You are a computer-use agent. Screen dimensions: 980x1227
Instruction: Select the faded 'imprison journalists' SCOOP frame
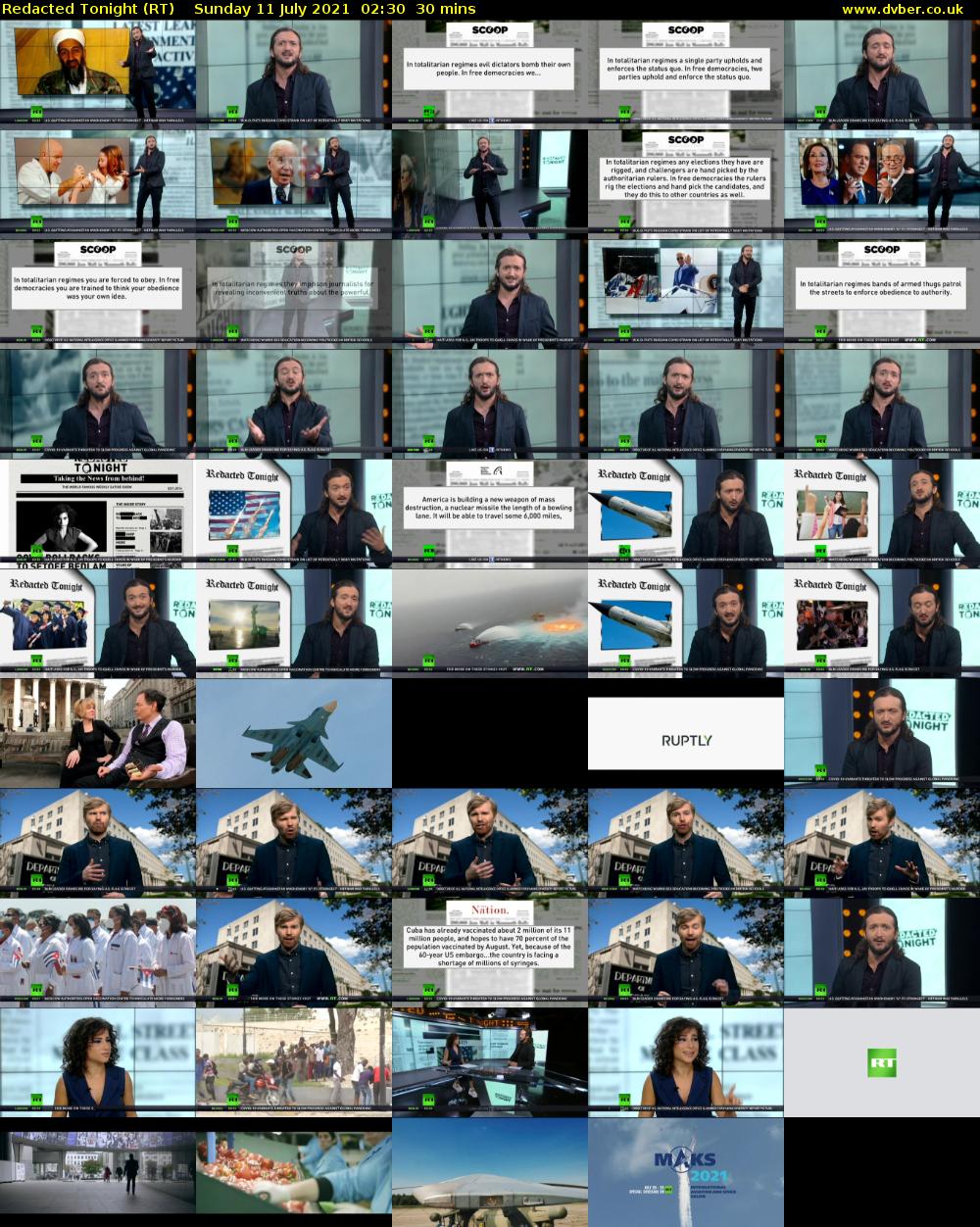(x=294, y=294)
